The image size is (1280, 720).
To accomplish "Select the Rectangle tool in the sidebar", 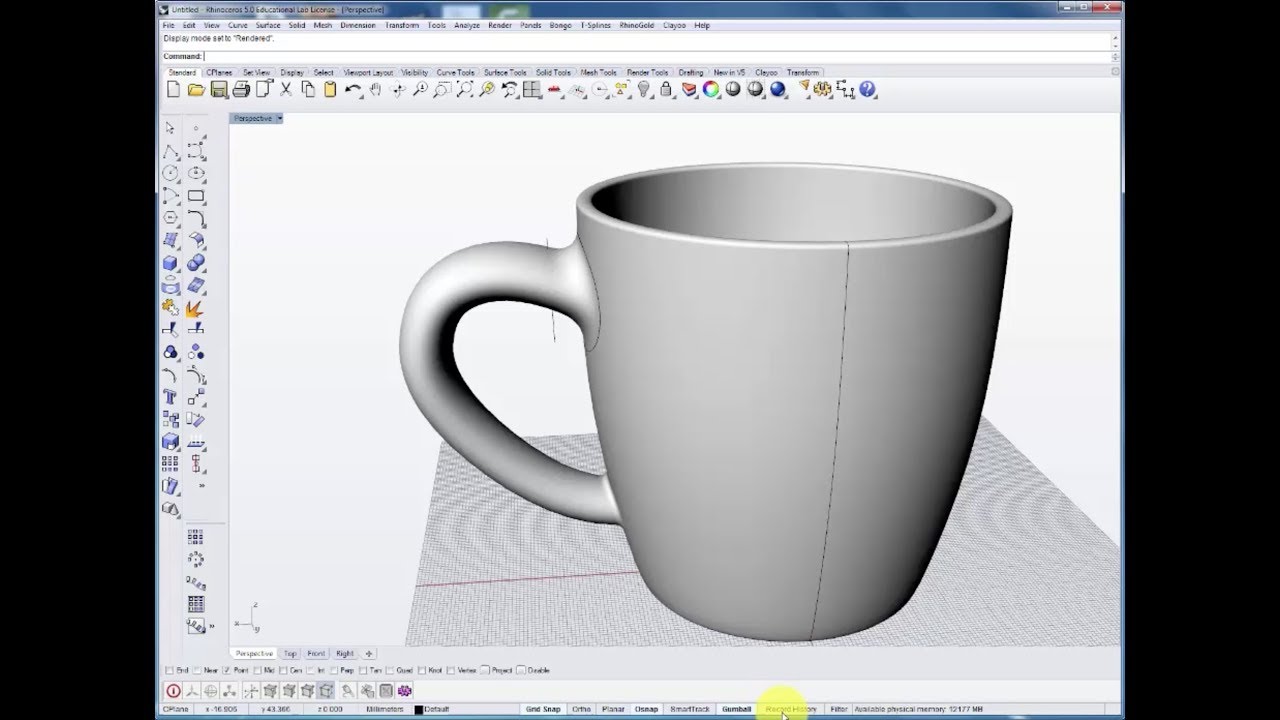I will 196,196.
